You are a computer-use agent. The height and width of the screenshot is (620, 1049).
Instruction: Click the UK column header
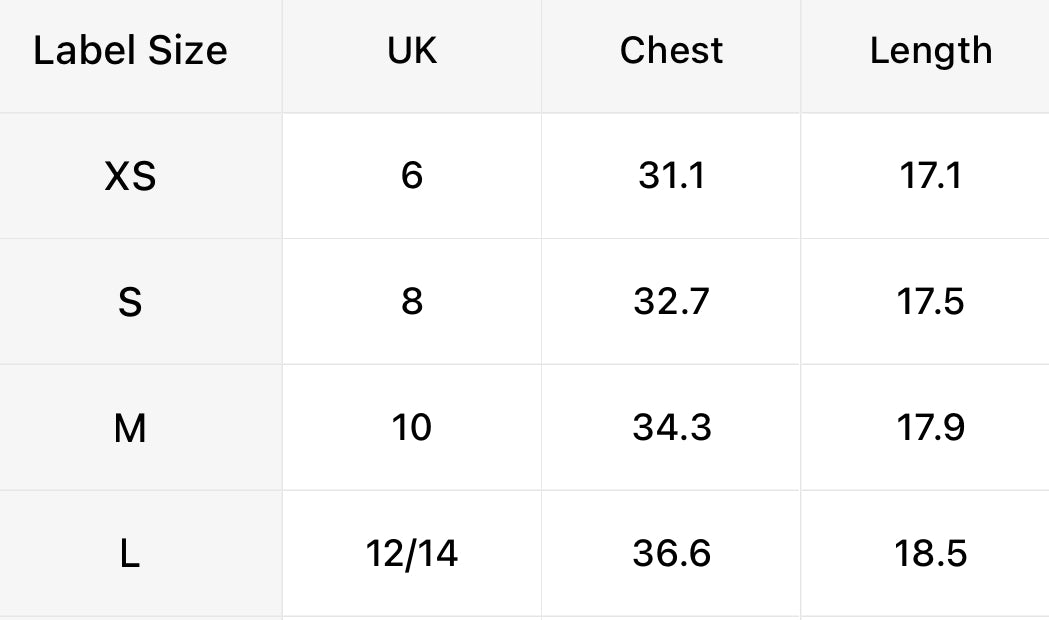pos(412,51)
